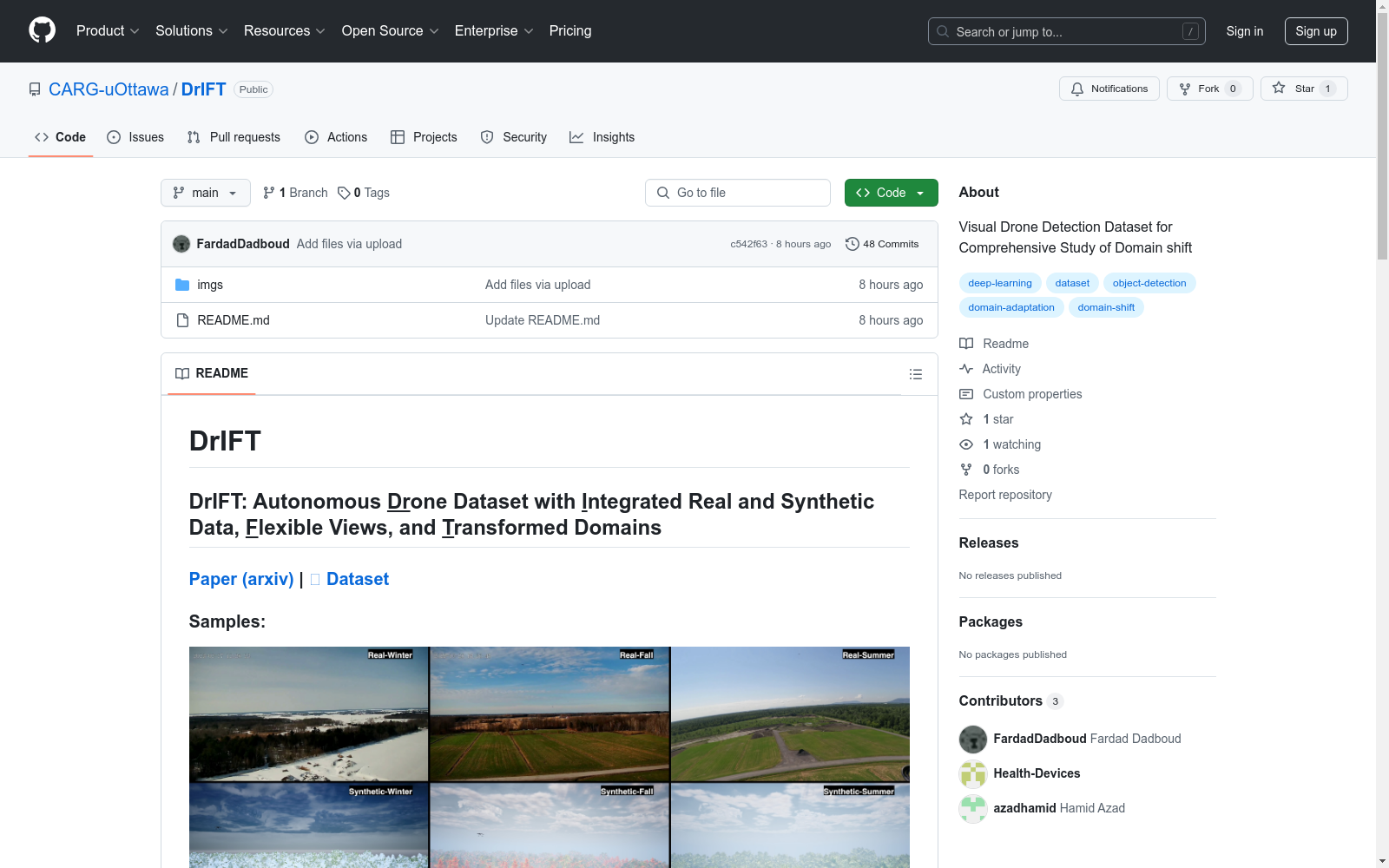Open the CARG-uOttawa organization link
The image size is (1389, 868).
pyautogui.click(x=109, y=89)
